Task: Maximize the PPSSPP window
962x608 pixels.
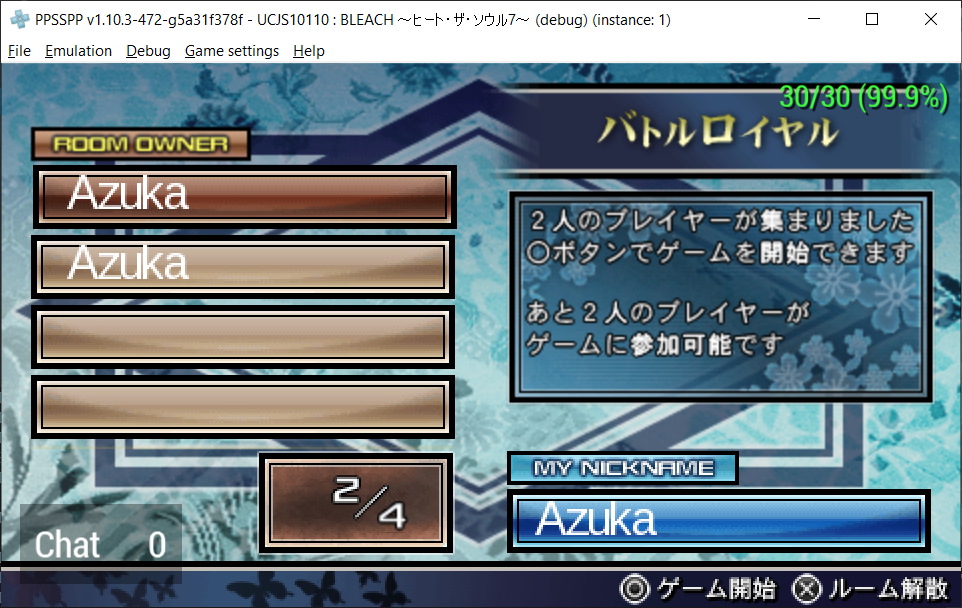Action: 871,19
